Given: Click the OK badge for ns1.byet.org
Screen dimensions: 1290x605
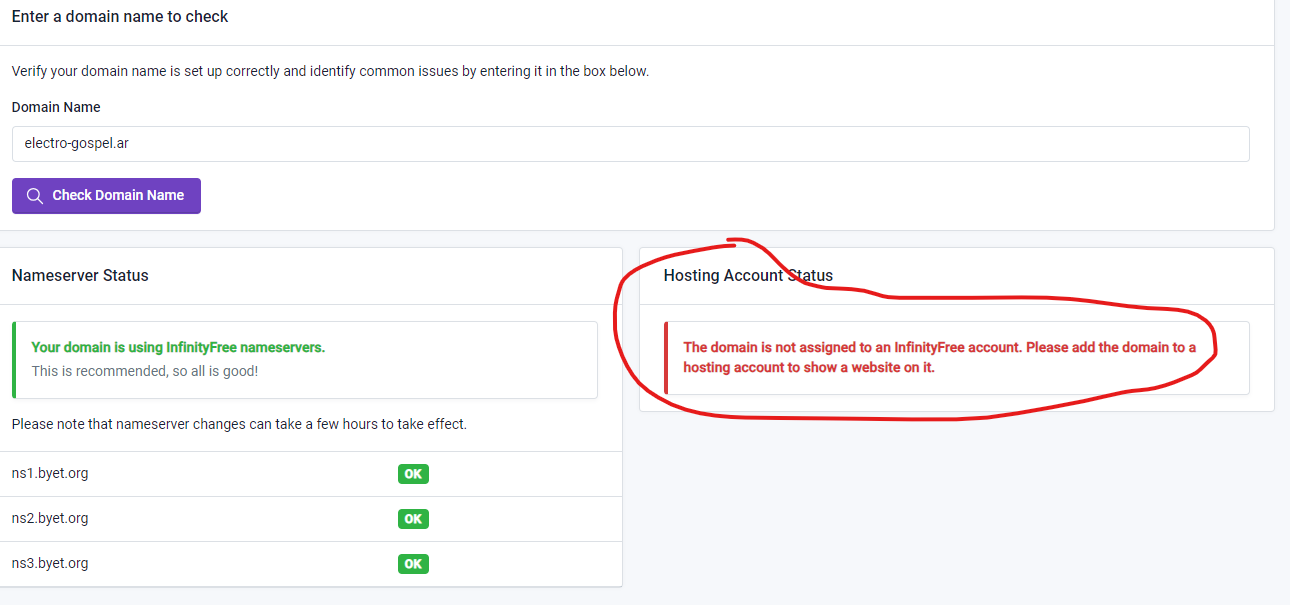Looking at the screenshot, I should [x=413, y=474].
